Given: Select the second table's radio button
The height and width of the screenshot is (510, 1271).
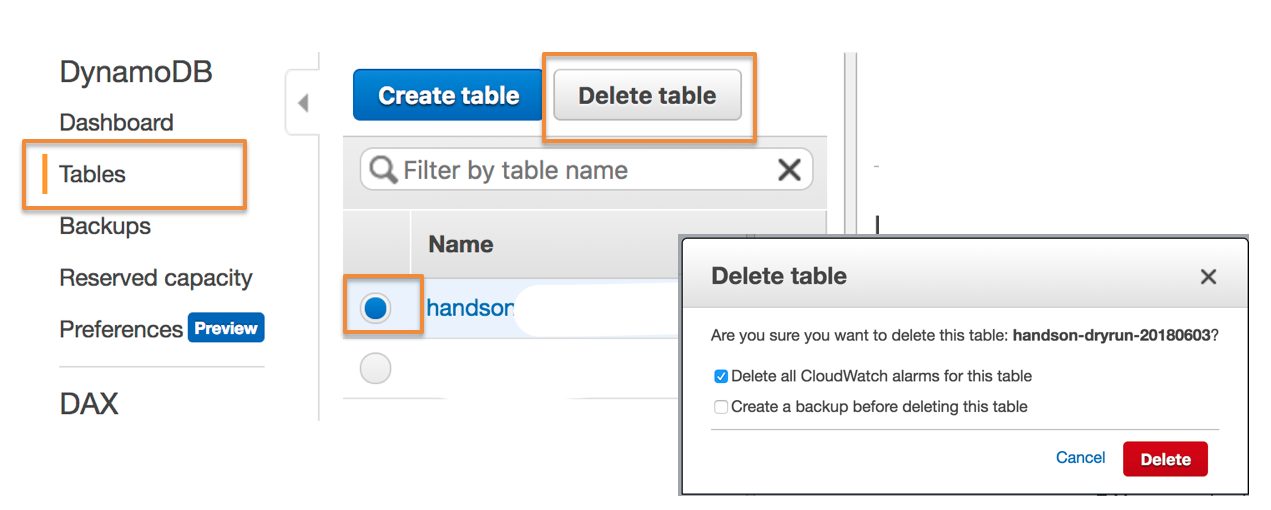Looking at the screenshot, I should [x=376, y=370].
